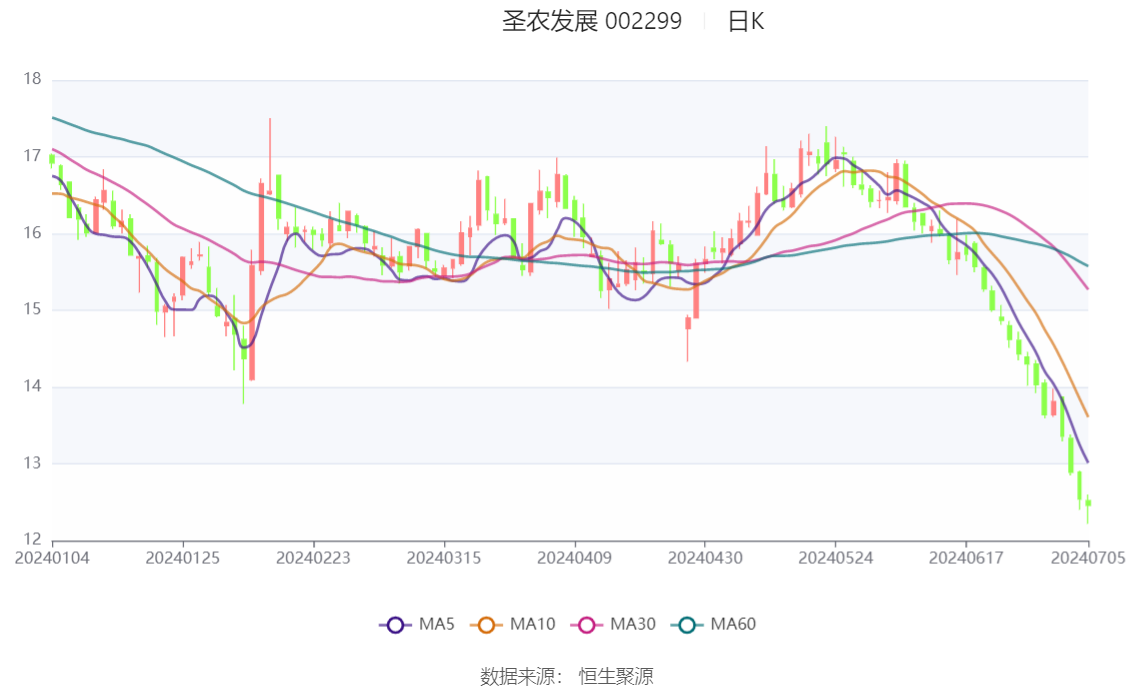
Task: Click y-axis value 16
Action: 33,233
